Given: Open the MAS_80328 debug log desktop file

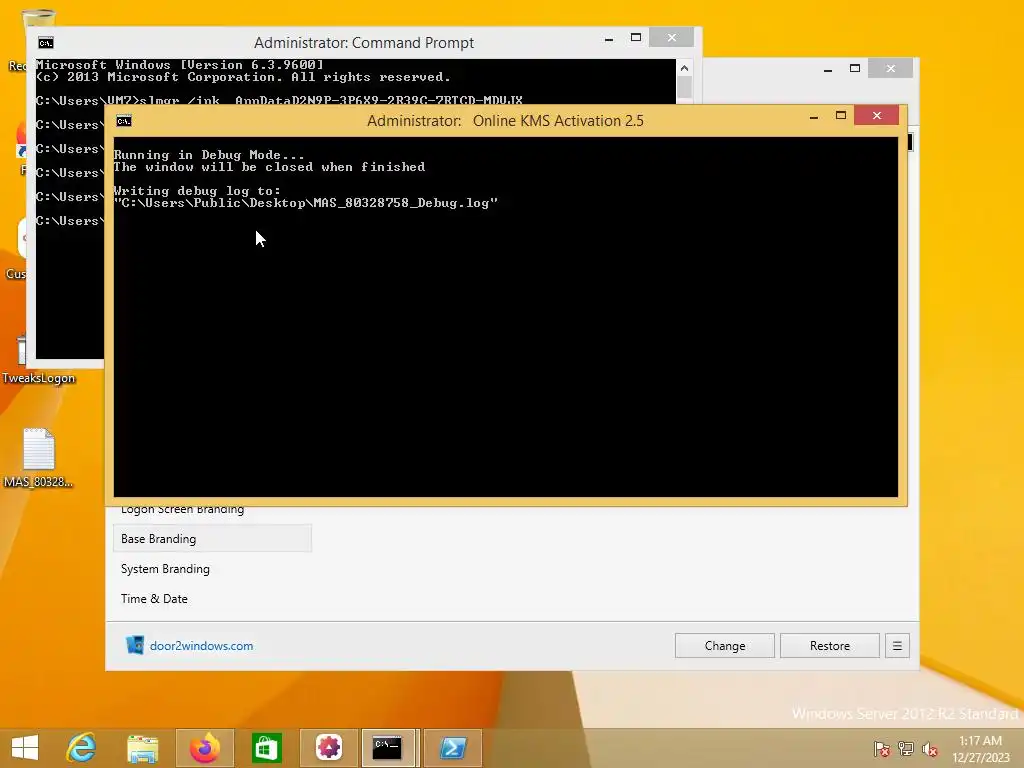Looking at the screenshot, I should click(x=39, y=457).
